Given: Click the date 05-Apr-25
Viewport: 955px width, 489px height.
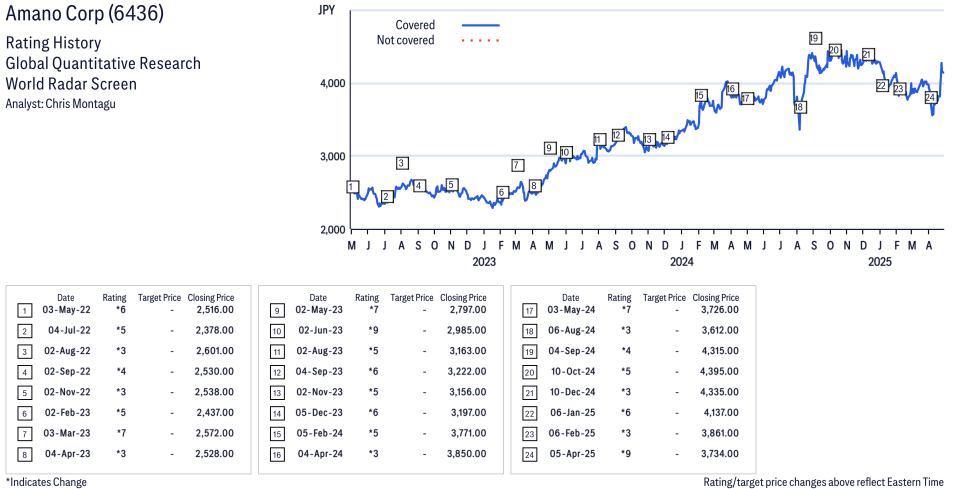Looking at the screenshot, I should point(573,454).
